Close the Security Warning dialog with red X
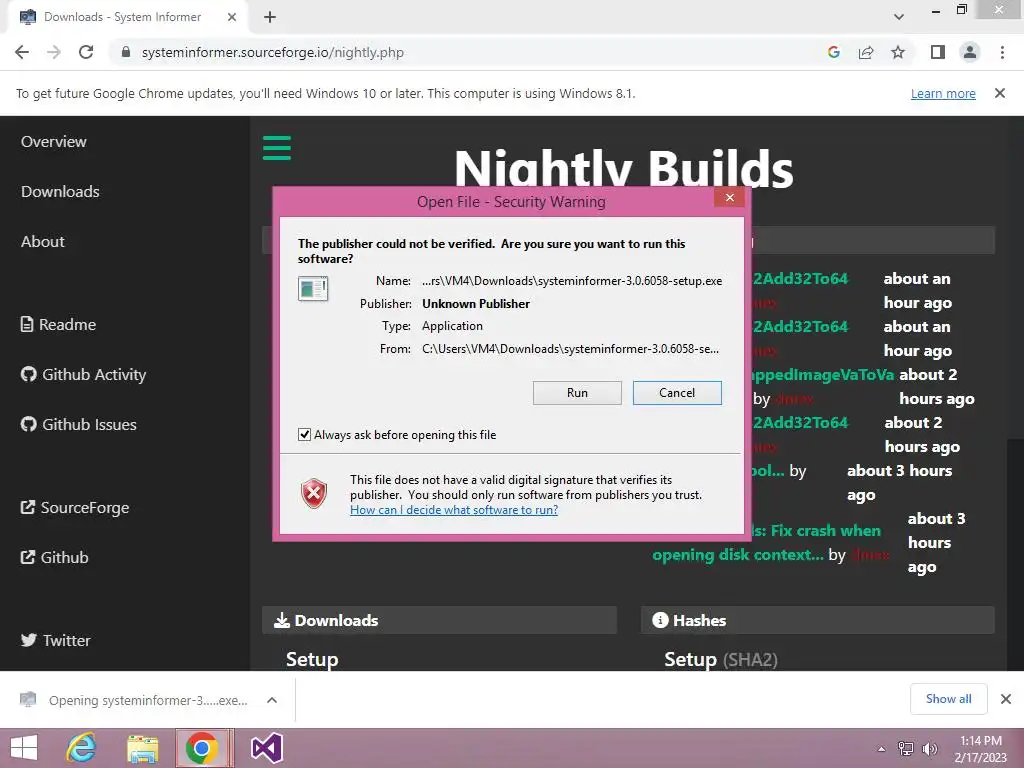The width and height of the screenshot is (1024, 768). click(x=729, y=197)
